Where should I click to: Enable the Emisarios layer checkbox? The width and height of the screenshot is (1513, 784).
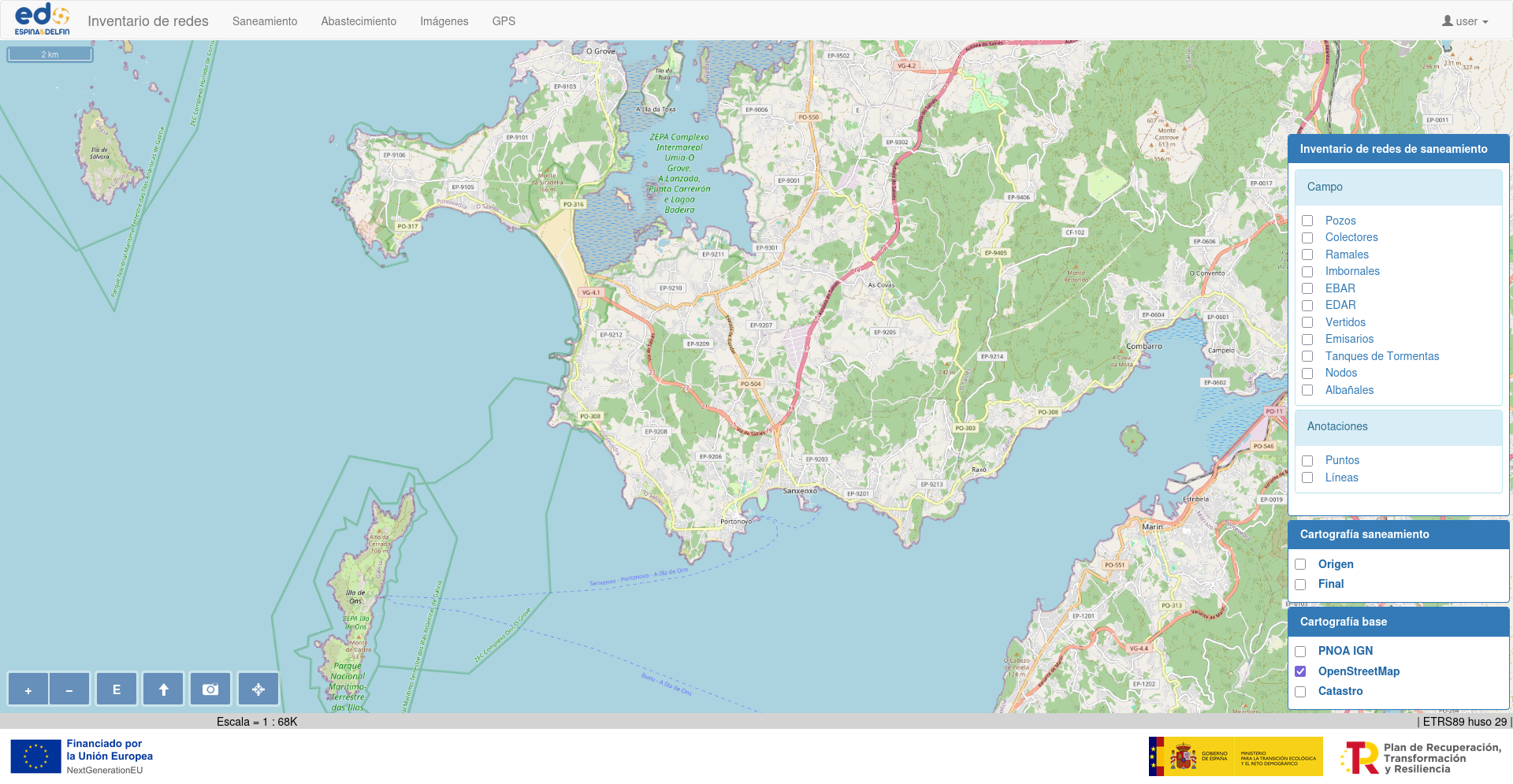click(1307, 340)
